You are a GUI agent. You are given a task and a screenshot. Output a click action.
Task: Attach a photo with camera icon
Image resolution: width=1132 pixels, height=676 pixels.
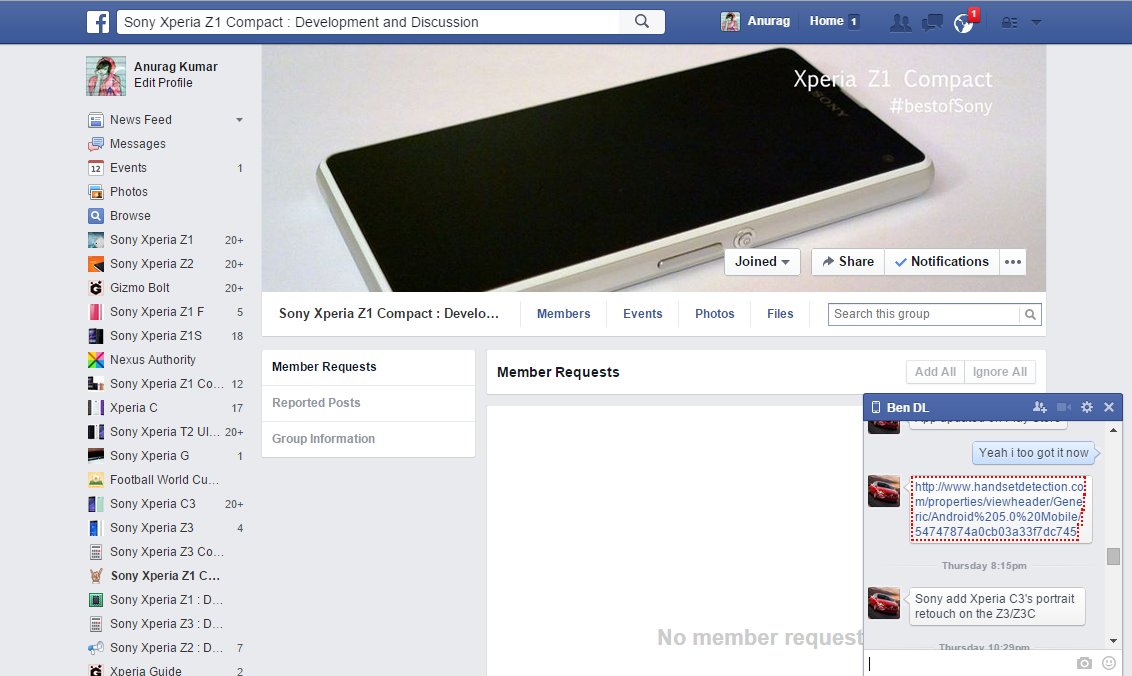coord(1084,663)
